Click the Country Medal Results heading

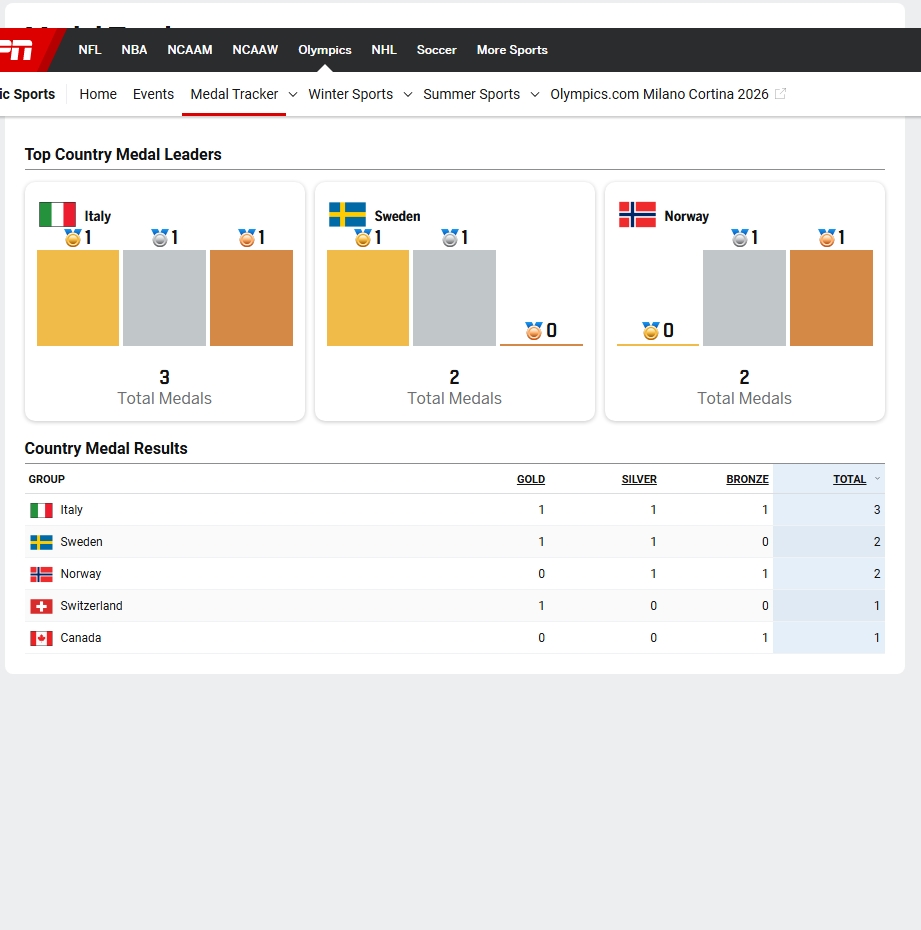pyautogui.click(x=106, y=448)
